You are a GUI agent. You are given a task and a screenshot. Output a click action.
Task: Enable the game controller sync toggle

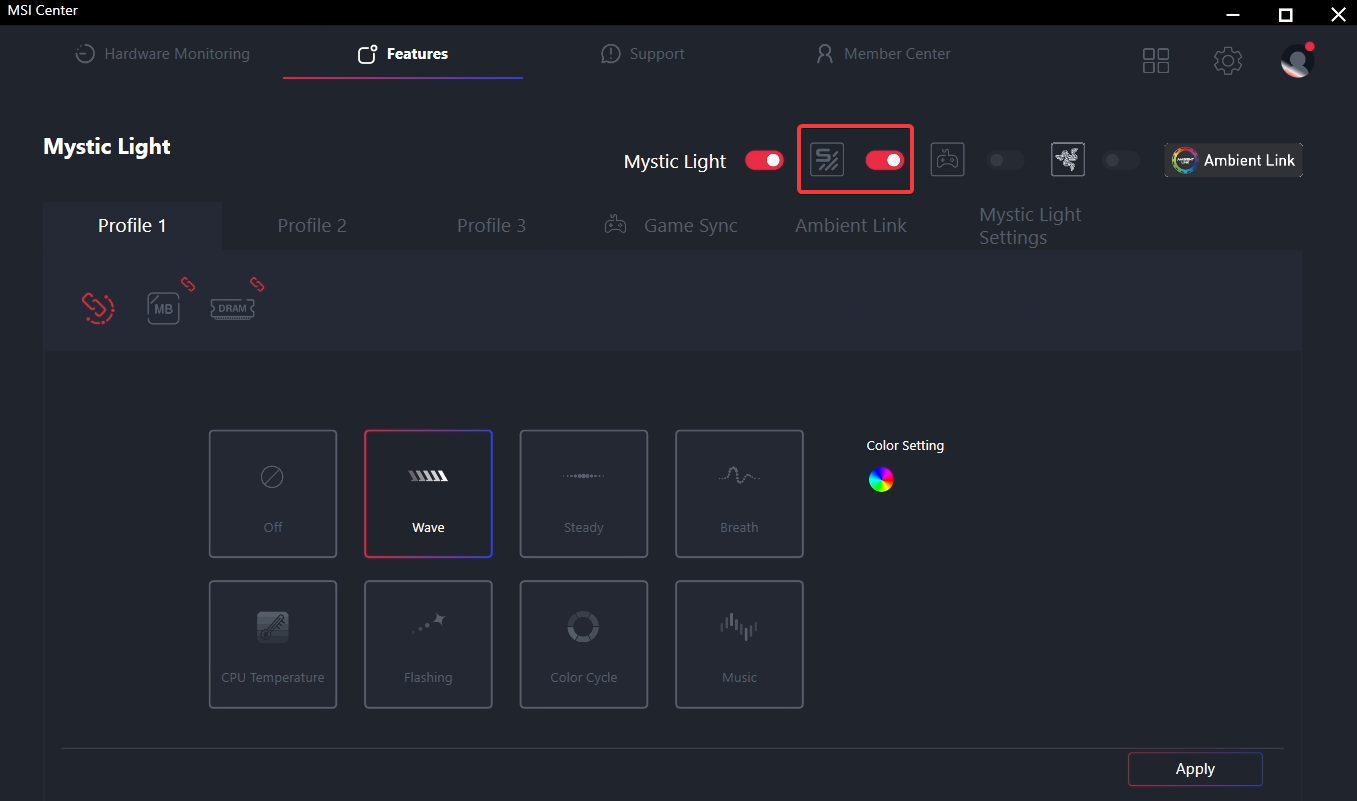click(x=1005, y=161)
